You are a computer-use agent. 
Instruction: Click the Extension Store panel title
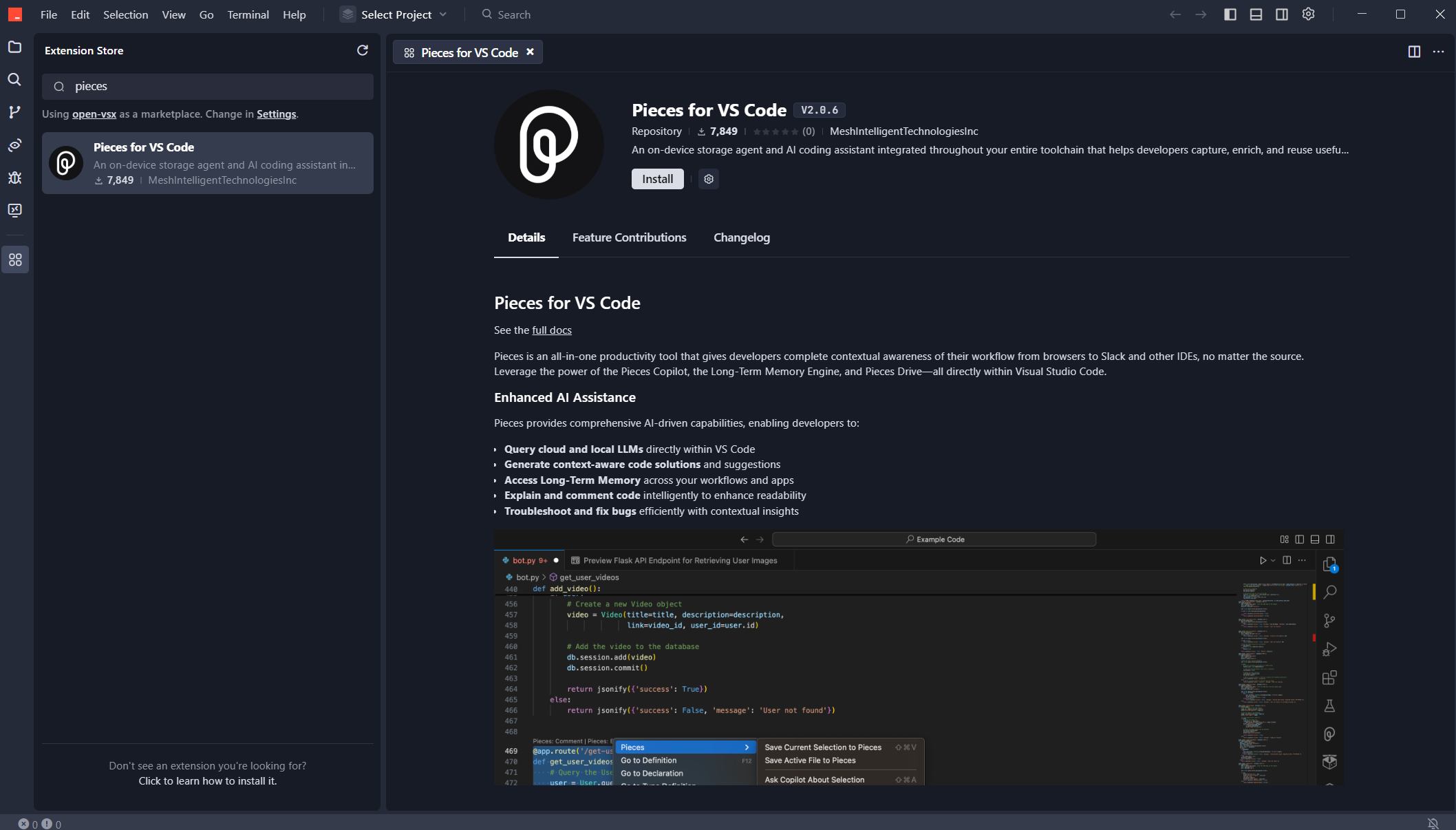pos(84,51)
